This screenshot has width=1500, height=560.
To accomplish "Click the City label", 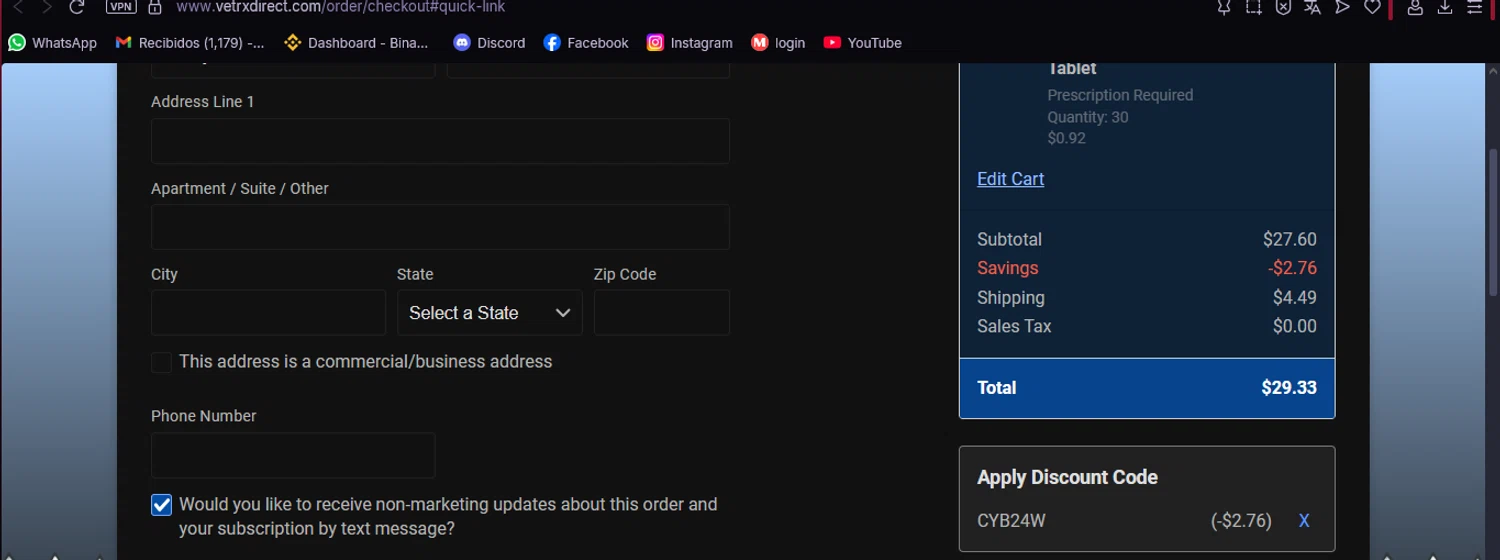I will click(x=164, y=274).
